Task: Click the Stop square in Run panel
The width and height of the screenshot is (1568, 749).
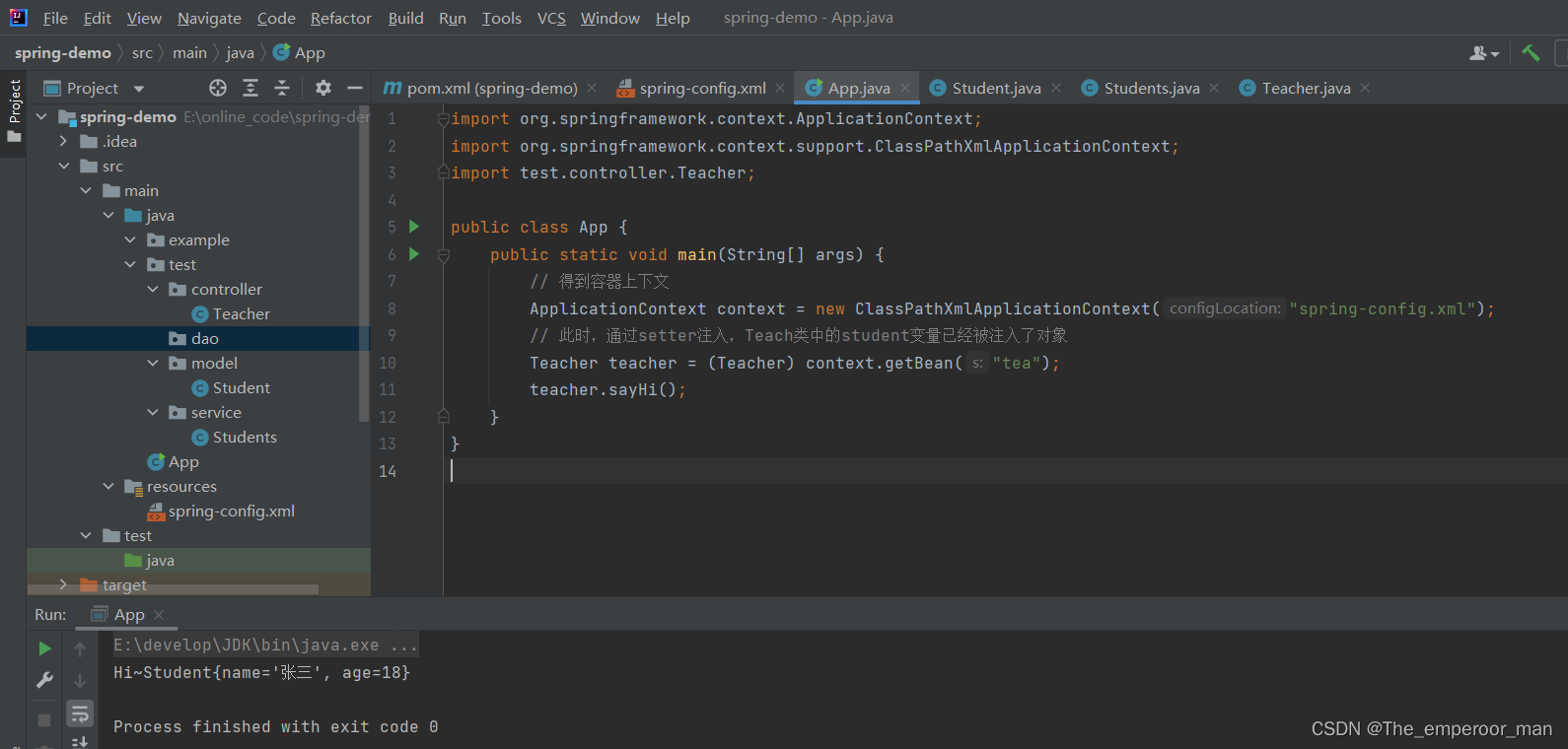Action: (44, 719)
